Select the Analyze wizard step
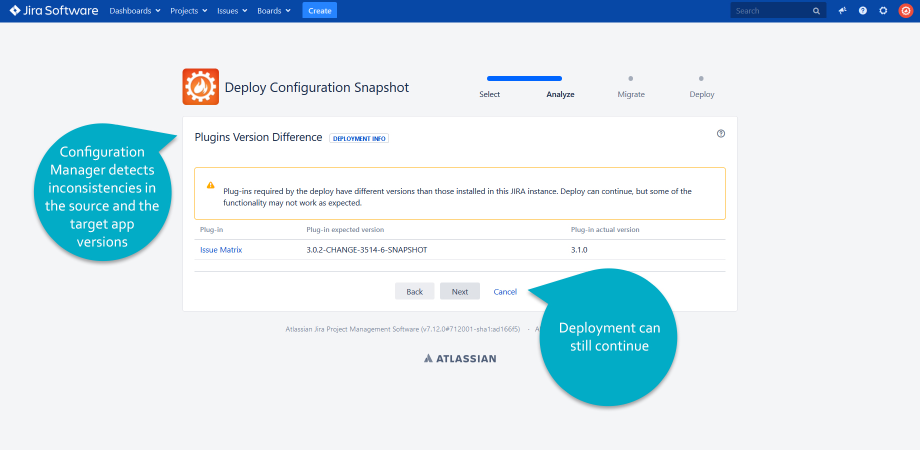 click(x=560, y=94)
